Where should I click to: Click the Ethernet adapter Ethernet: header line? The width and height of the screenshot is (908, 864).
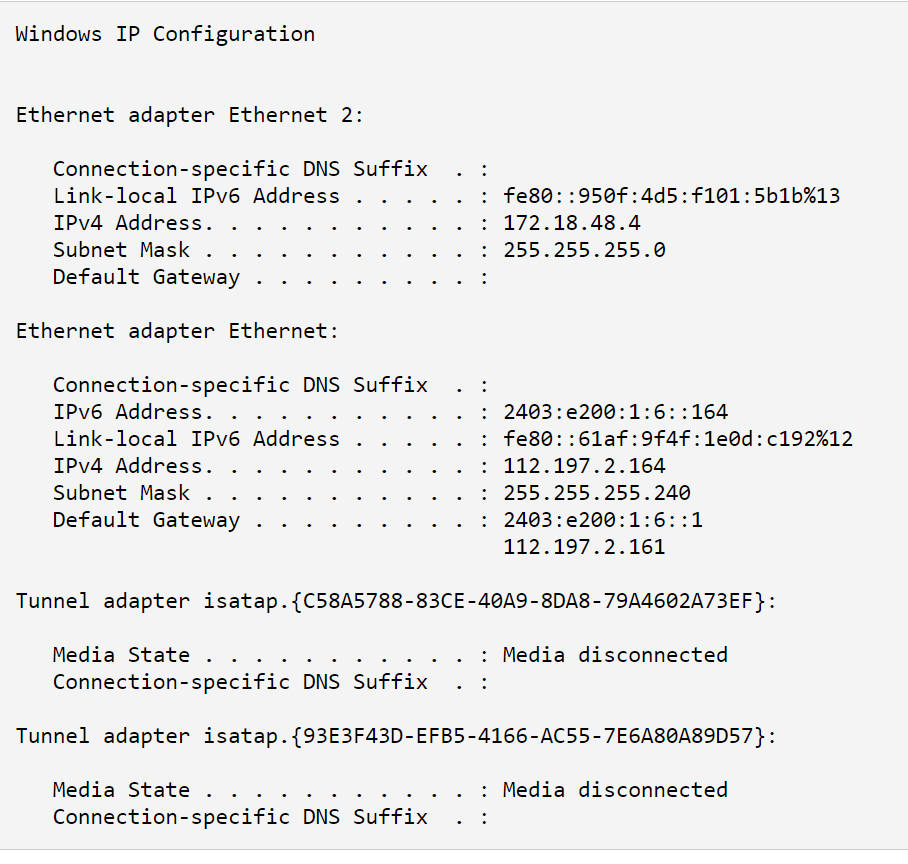pos(177,331)
